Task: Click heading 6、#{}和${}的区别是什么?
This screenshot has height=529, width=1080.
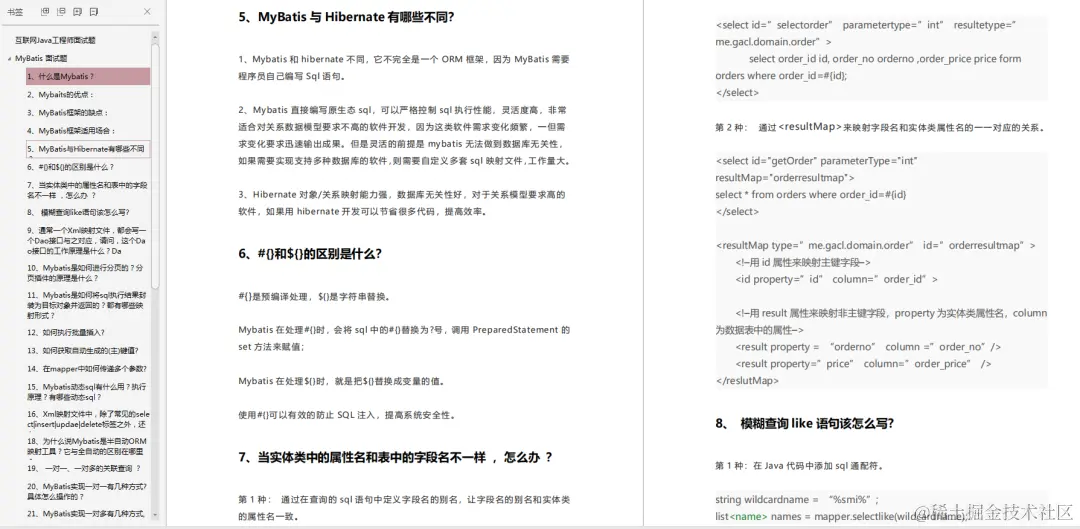Action: coord(310,253)
